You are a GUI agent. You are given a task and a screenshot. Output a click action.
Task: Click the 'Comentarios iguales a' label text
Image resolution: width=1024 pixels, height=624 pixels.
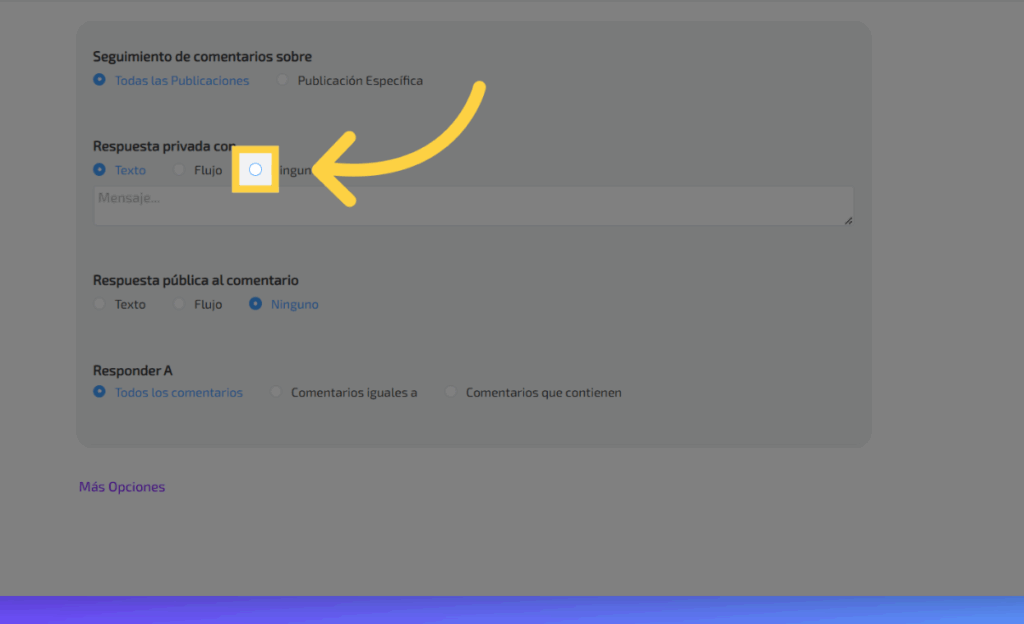354,393
